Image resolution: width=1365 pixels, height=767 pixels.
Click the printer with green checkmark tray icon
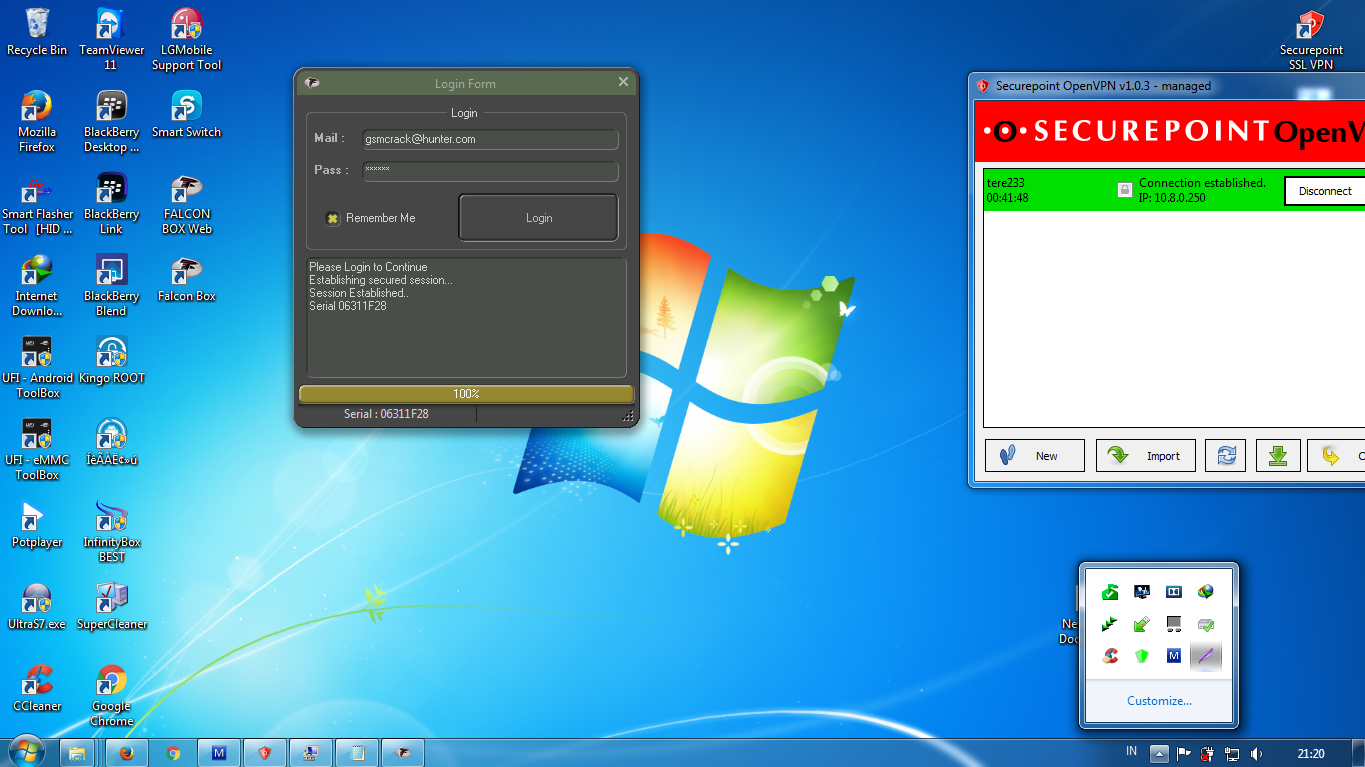tap(1206, 624)
